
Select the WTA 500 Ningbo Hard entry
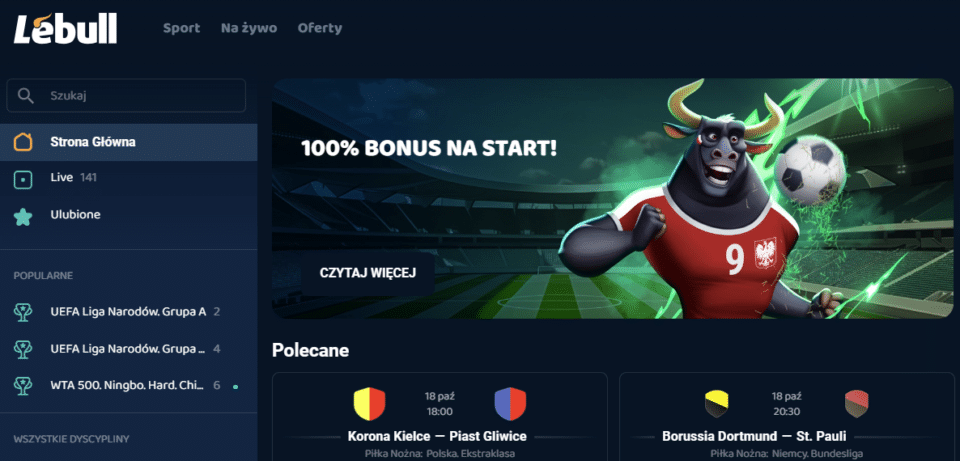pyautogui.click(x=129, y=386)
